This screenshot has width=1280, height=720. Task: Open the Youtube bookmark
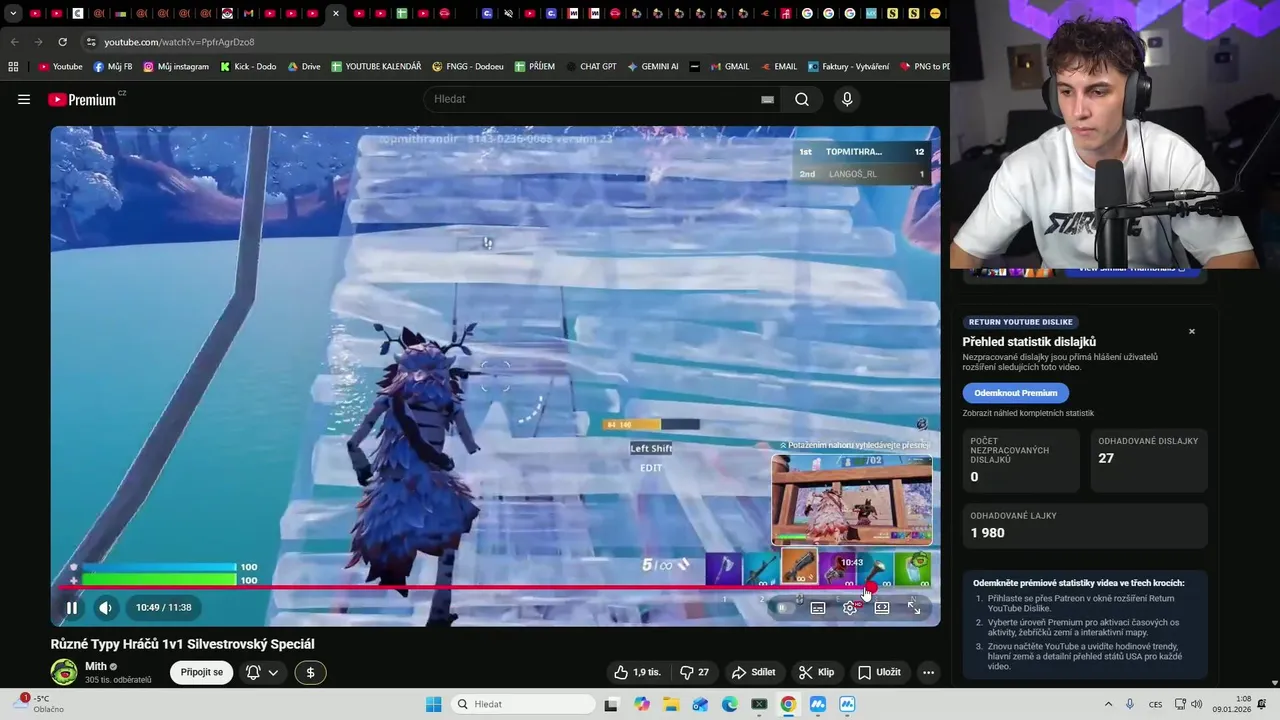(x=61, y=67)
